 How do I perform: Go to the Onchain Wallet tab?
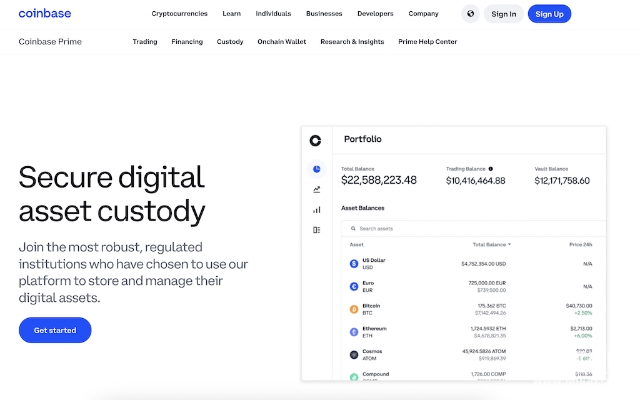(282, 42)
